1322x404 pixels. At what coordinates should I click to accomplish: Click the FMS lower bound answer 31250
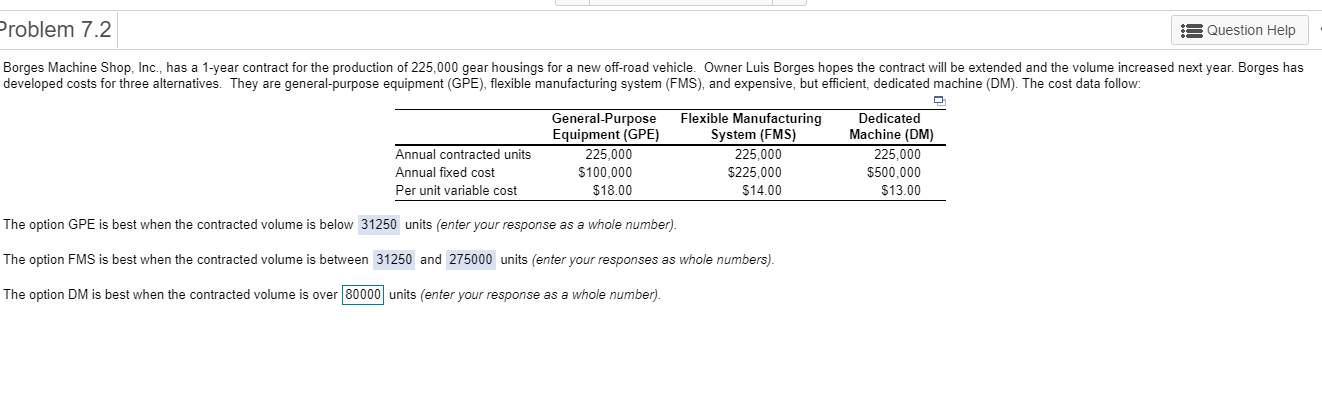(x=394, y=259)
